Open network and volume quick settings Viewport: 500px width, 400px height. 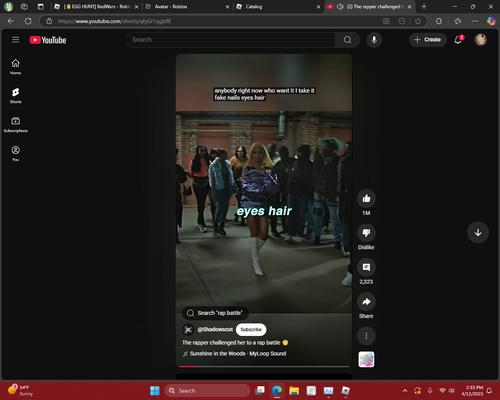click(x=447, y=391)
